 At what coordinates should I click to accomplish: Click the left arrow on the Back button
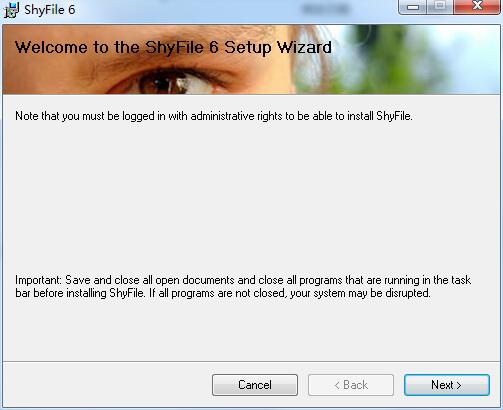(337, 385)
